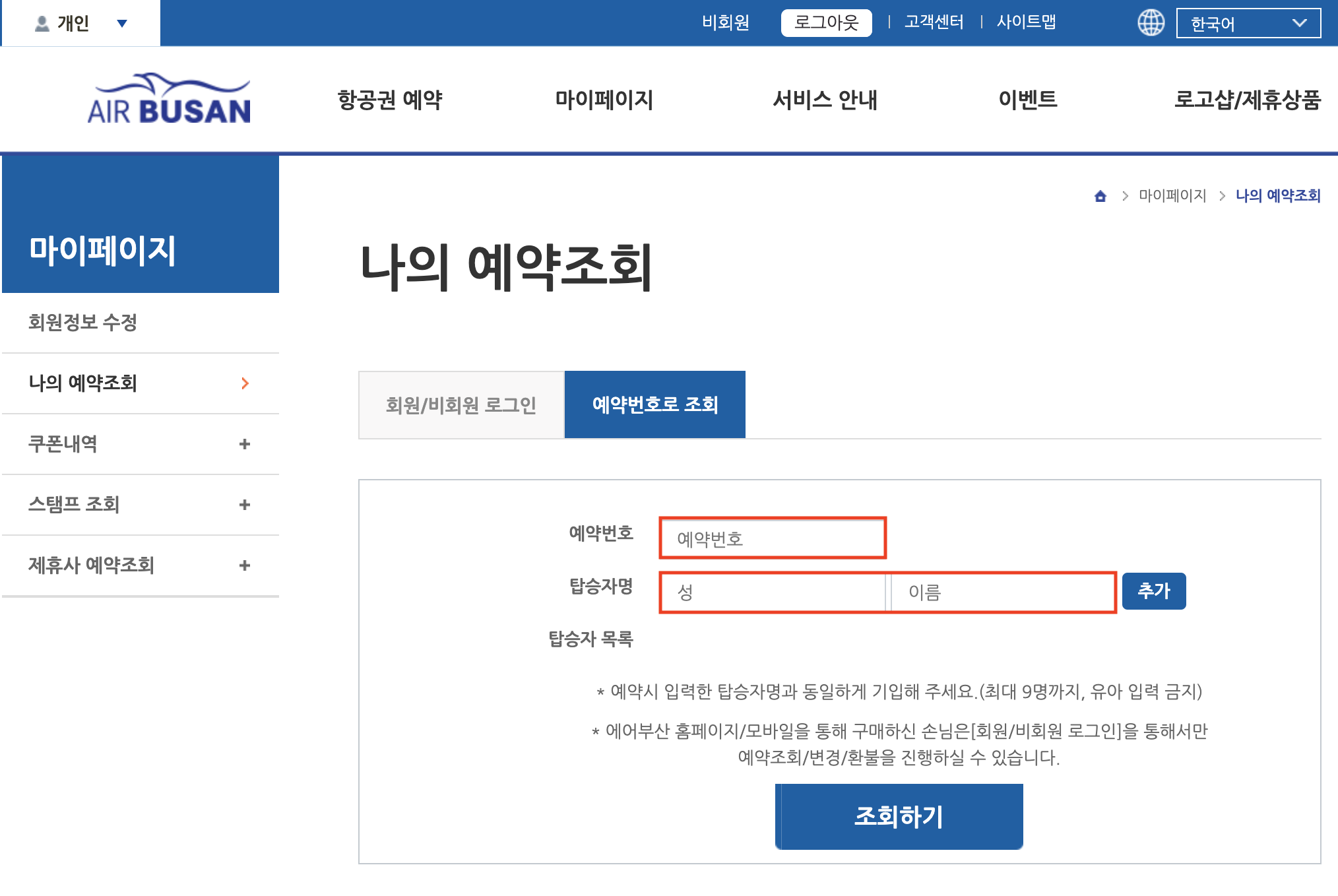Viewport: 1338px width, 896px height.
Task: Expand 쿠폰내역 with its plus icon
Action: click(245, 444)
